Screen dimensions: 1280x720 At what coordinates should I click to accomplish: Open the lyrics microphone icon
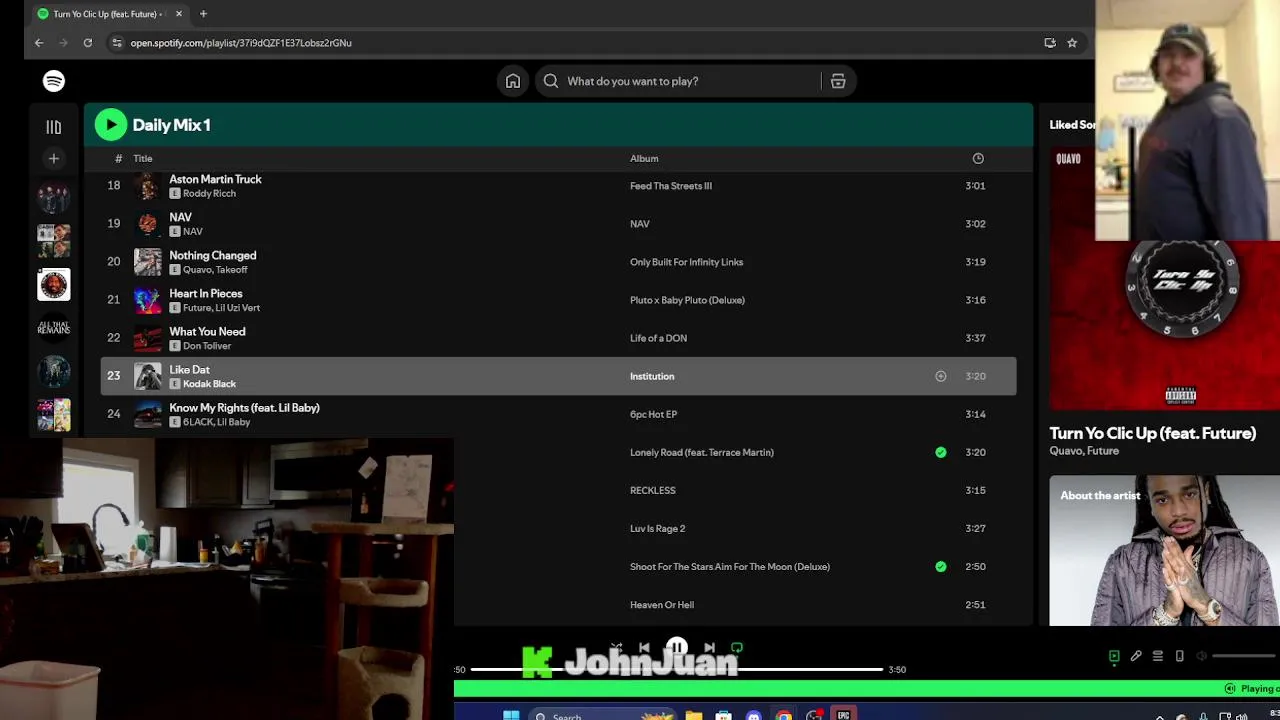click(x=1136, y=656)
